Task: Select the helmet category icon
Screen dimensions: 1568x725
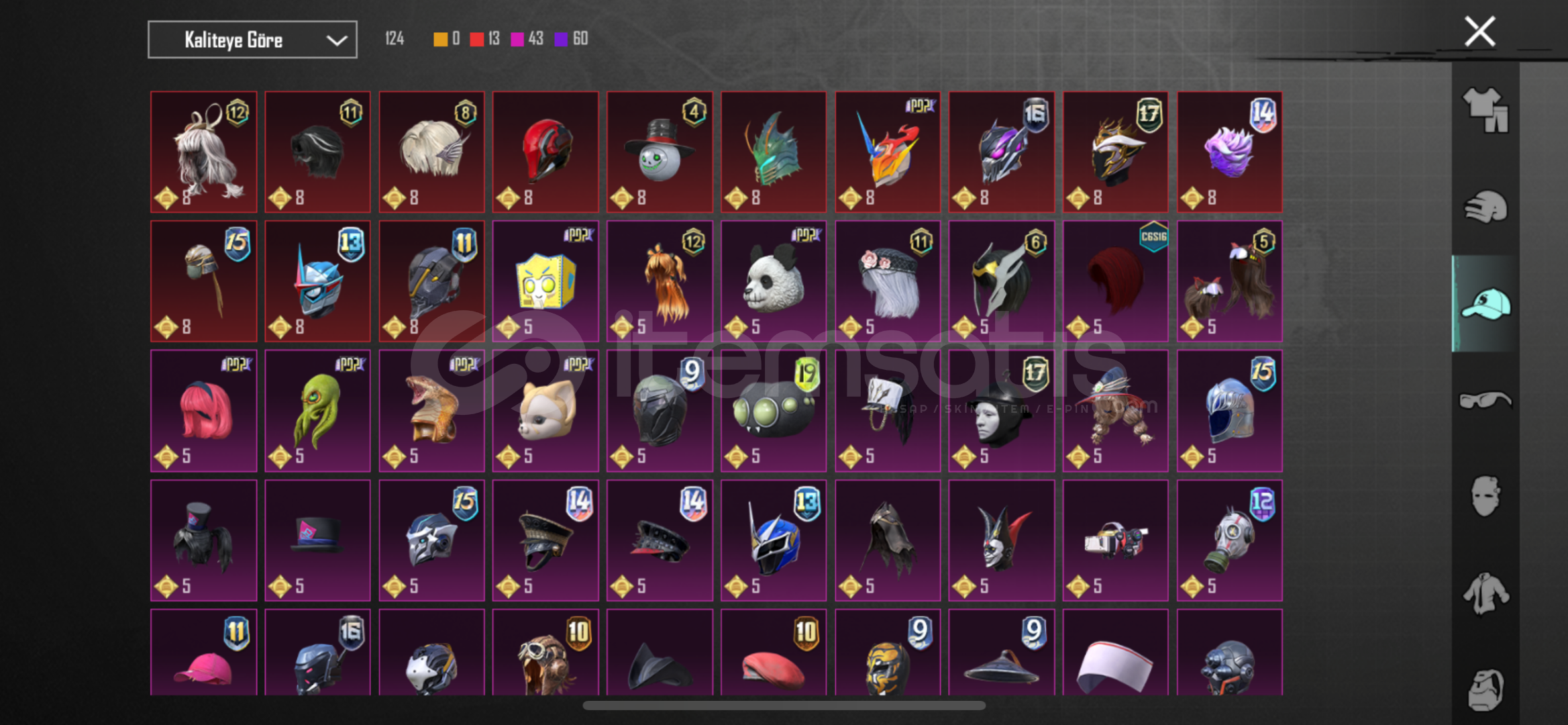Action: (x=1485, y=207)
